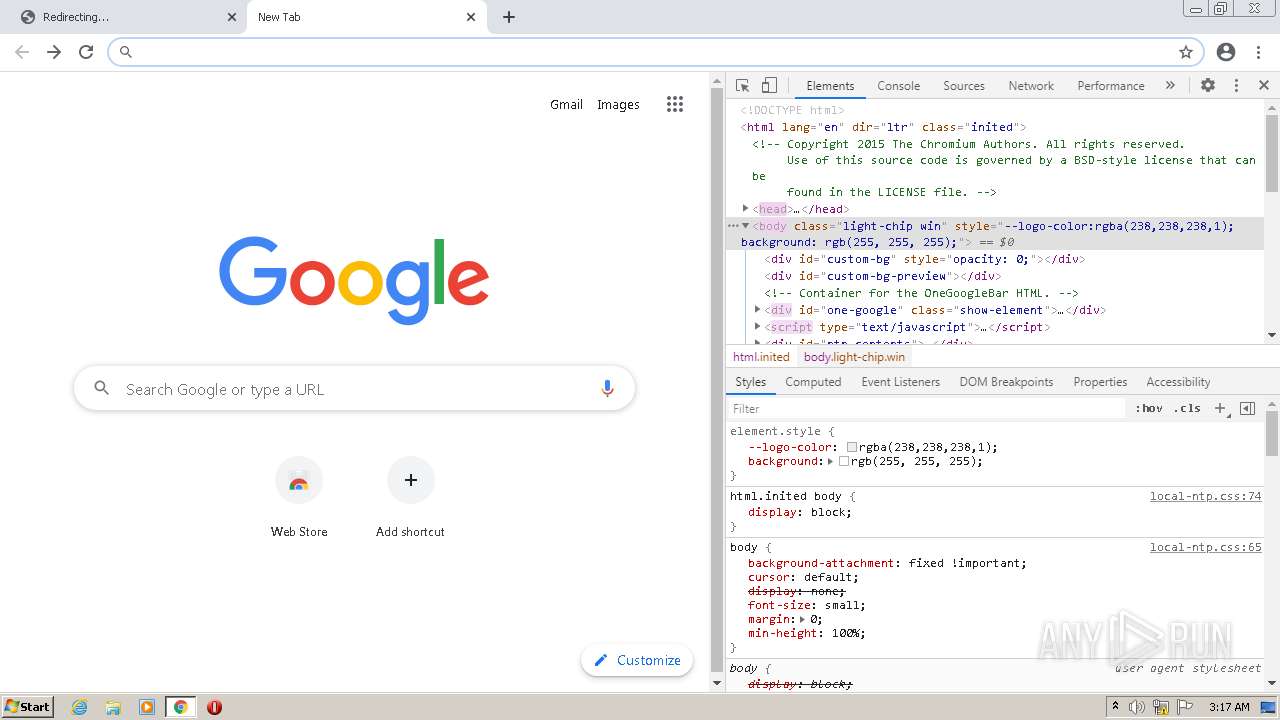1280x720 pixels.
Task: Switch to the Console tab
Action: (x=898, y=86)
